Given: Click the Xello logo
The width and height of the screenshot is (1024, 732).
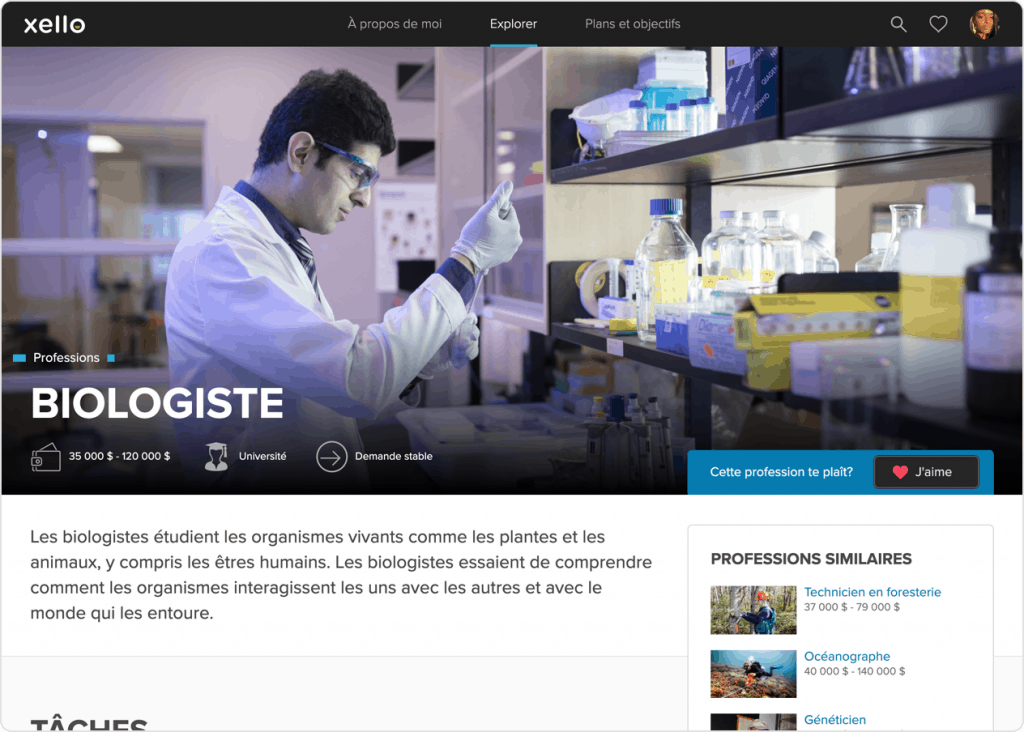Looking at the screenshot, I should [x=54, y=25].
